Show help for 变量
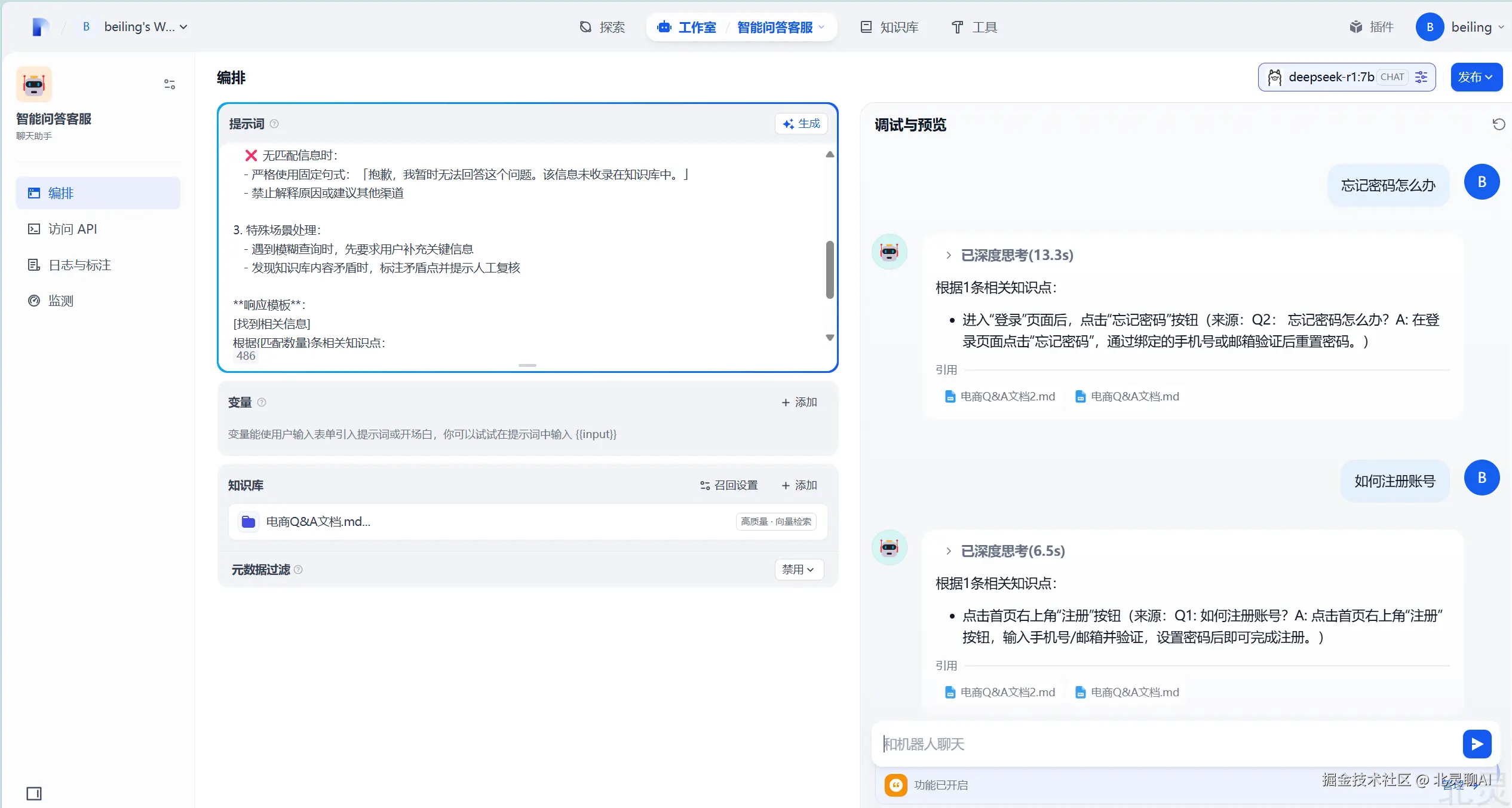 click(262, 402)
